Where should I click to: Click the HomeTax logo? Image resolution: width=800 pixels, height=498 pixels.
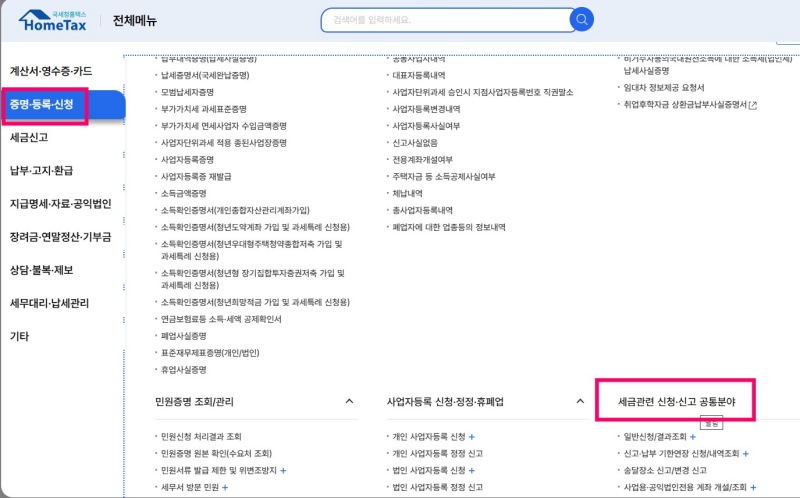(x=53, y=20)
